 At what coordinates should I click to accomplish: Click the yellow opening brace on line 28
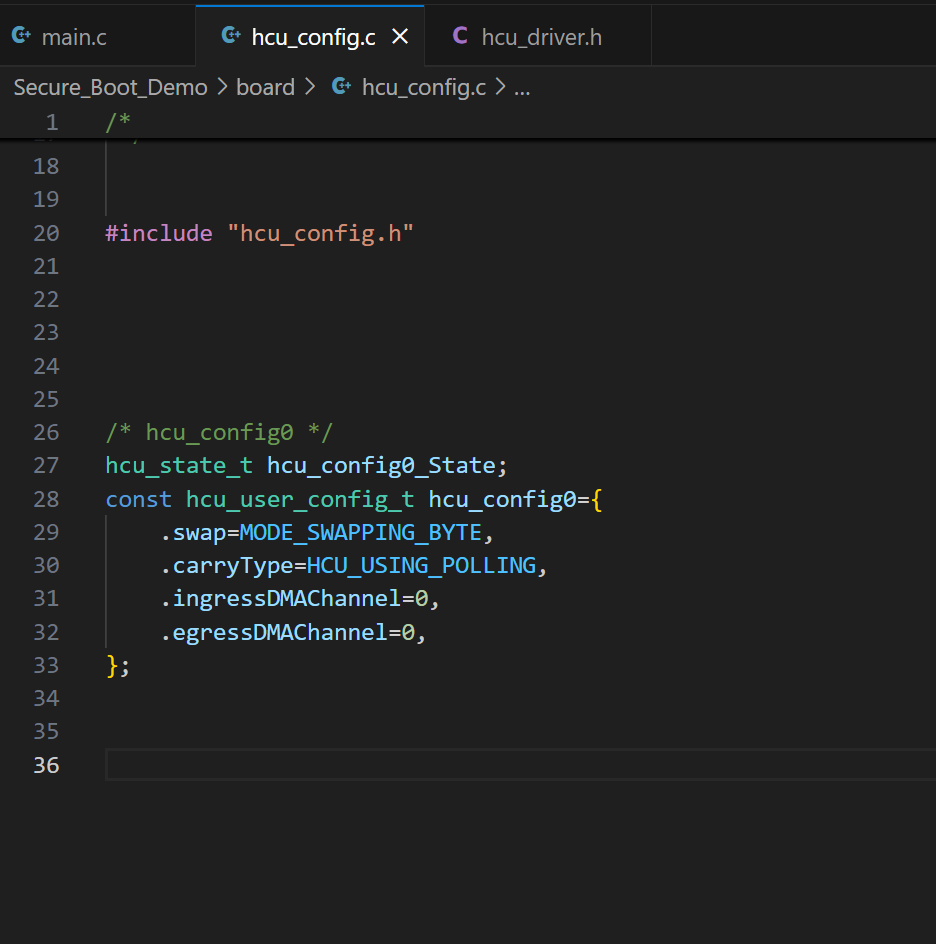[x=596, y=499]
